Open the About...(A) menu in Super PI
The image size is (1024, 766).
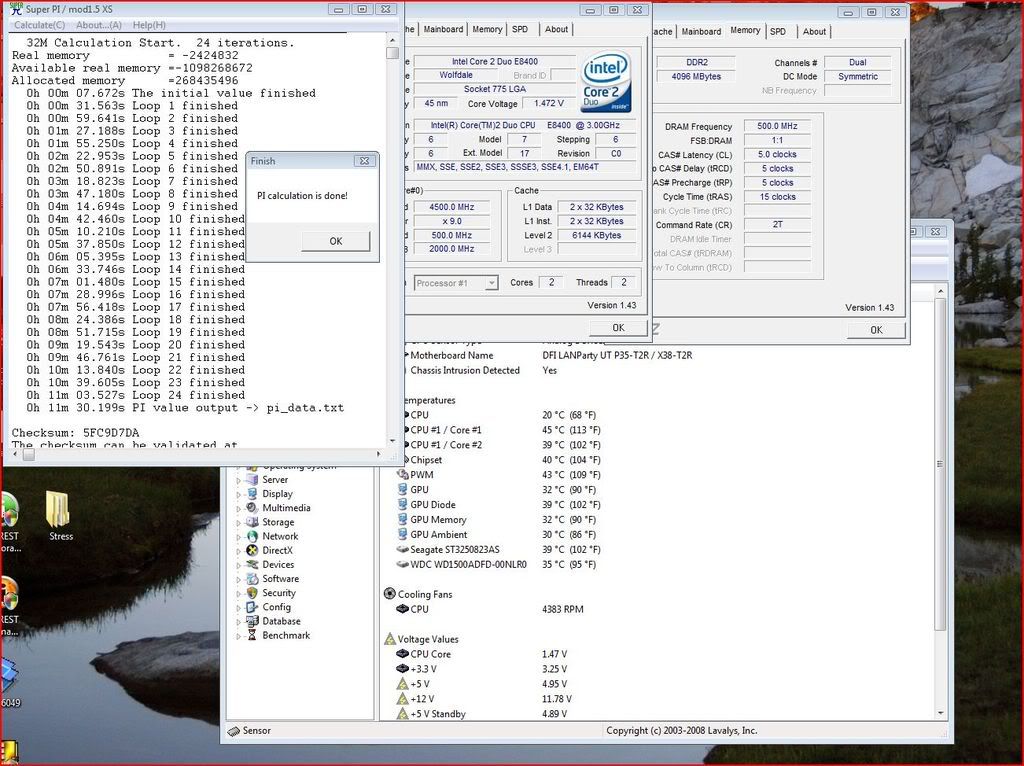coord(99,25)
